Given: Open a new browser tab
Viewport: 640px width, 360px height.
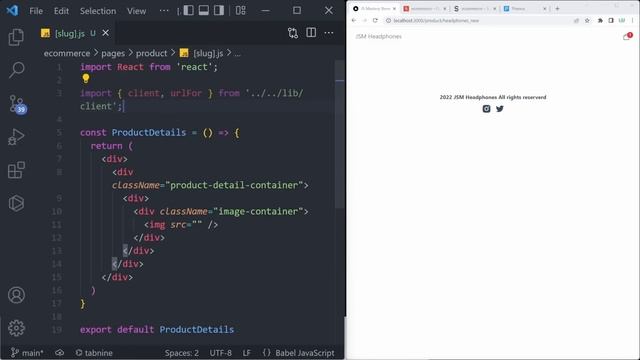Looking at the screenshot, I should pos(557,9).
